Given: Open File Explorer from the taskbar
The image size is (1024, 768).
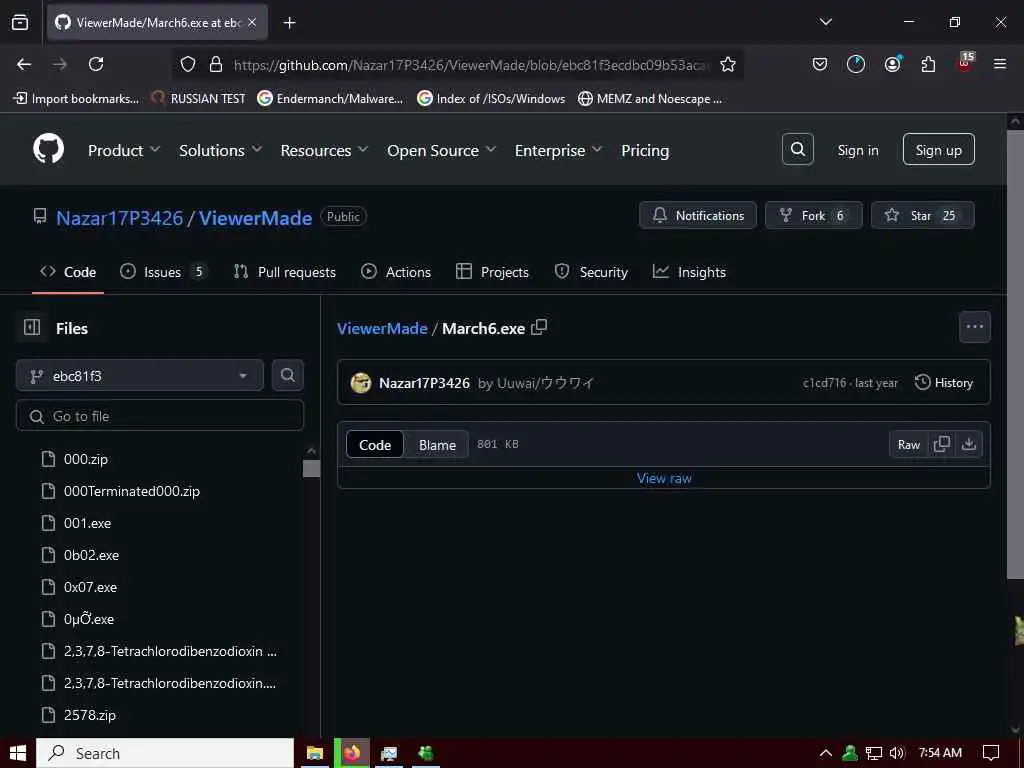Looking at the screenshot, I should 315,753.
